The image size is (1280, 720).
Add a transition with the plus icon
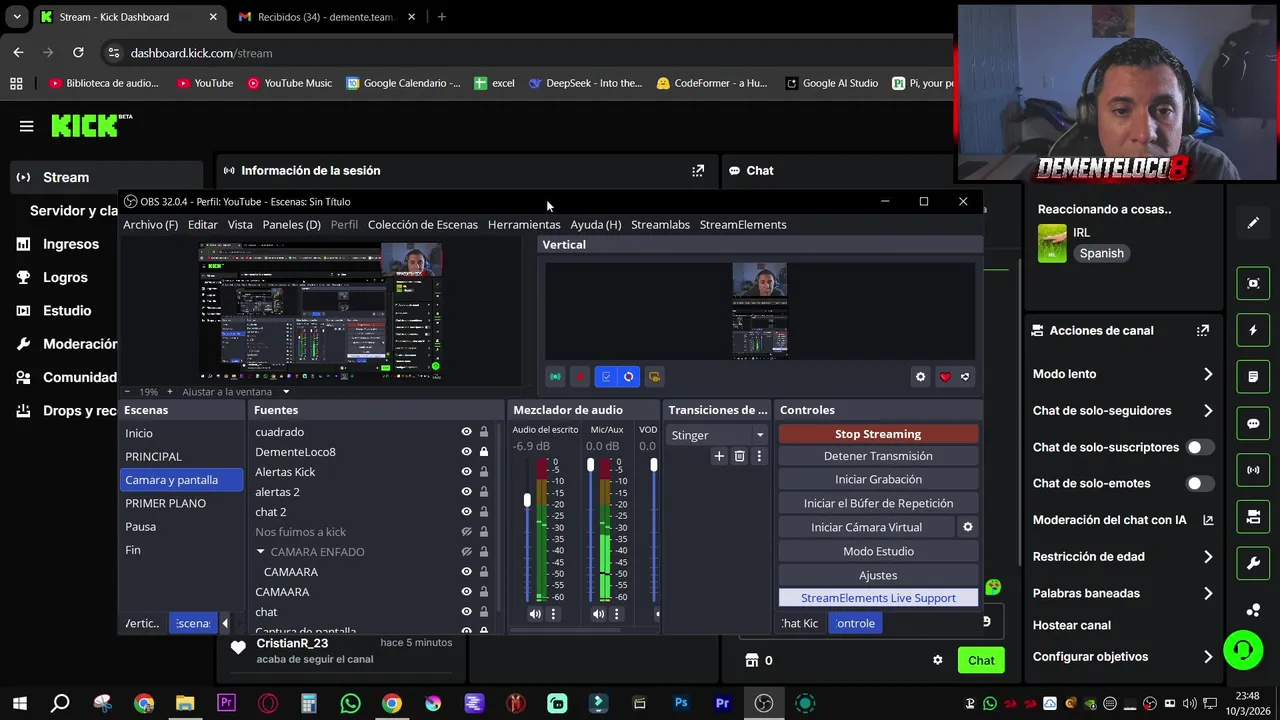click(718, 456)
